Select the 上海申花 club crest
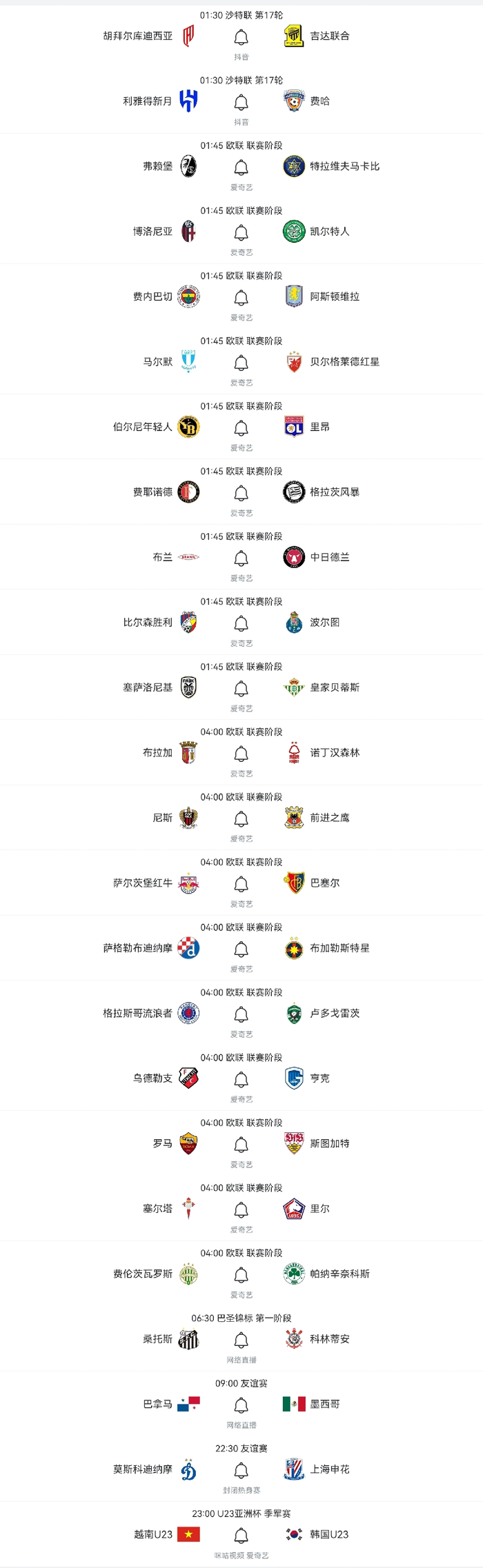This screenshot has height=1568, width=483. [294, 1469]
